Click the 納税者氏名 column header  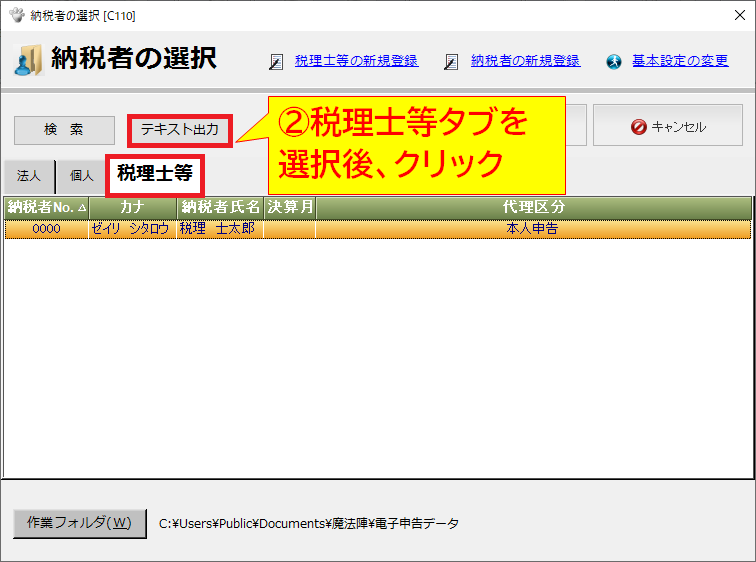coord(220,207)
